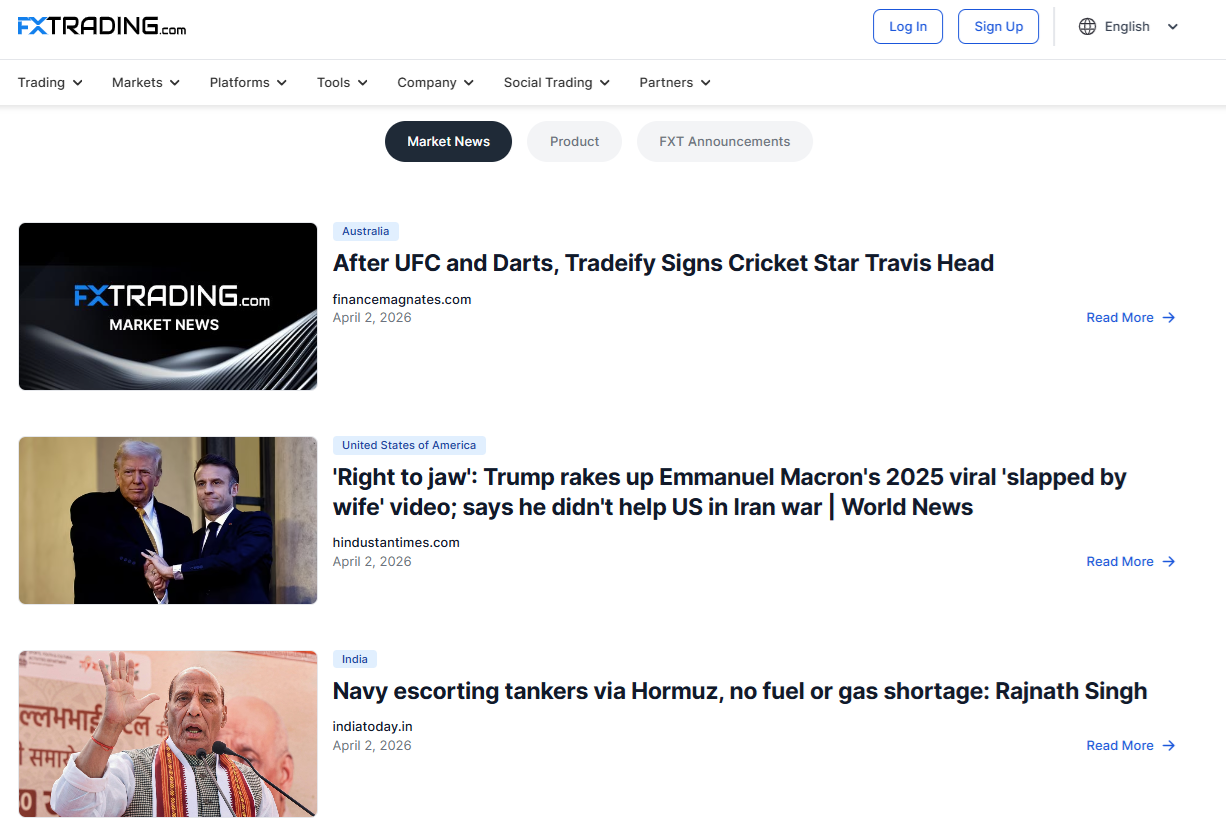Viewport: 1226px width, 827px height.
Task: Switch to FXT Announcements tab
Action: coord(725,142)
